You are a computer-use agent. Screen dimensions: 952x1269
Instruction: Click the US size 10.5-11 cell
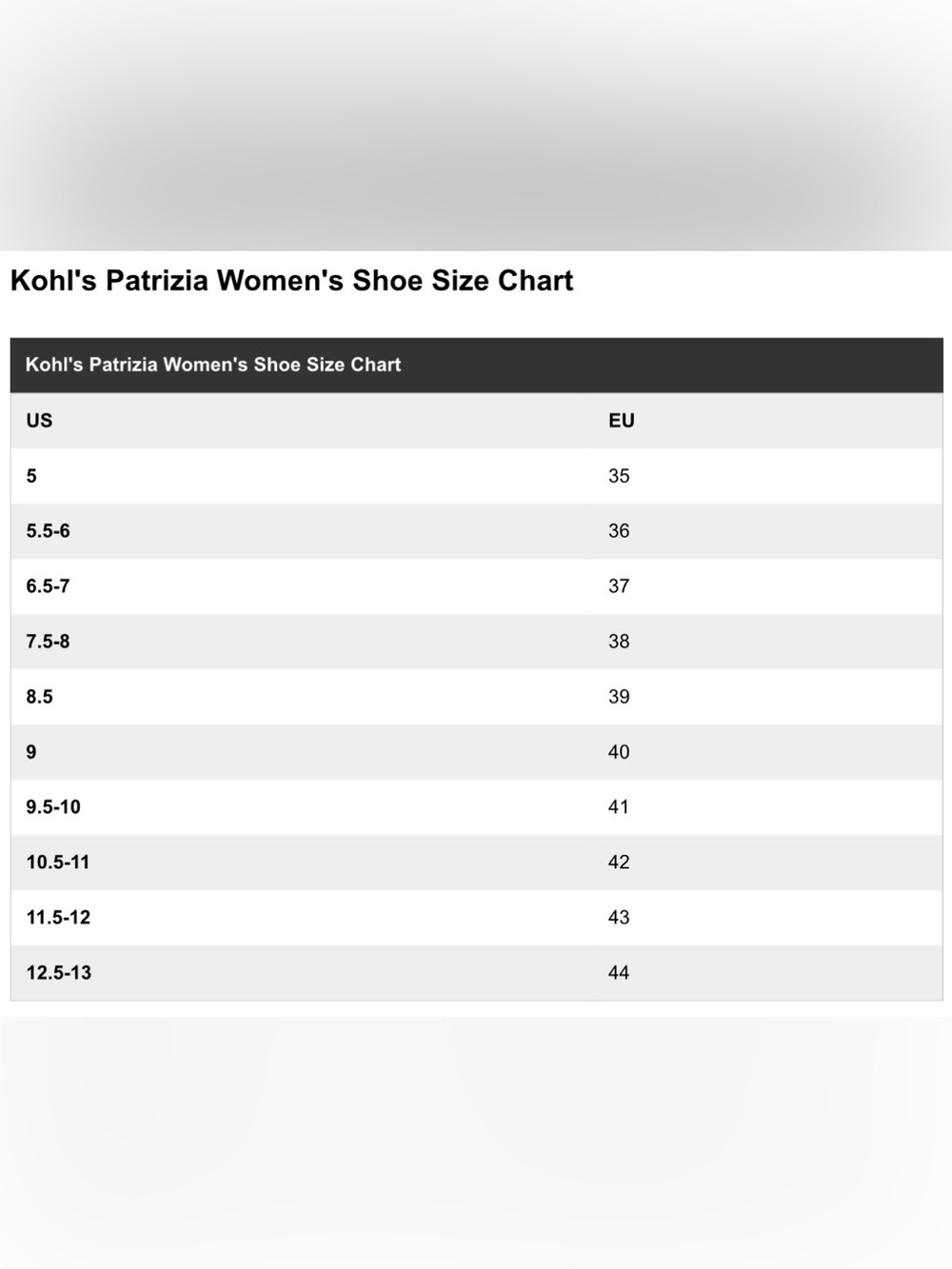coord(301,863)
